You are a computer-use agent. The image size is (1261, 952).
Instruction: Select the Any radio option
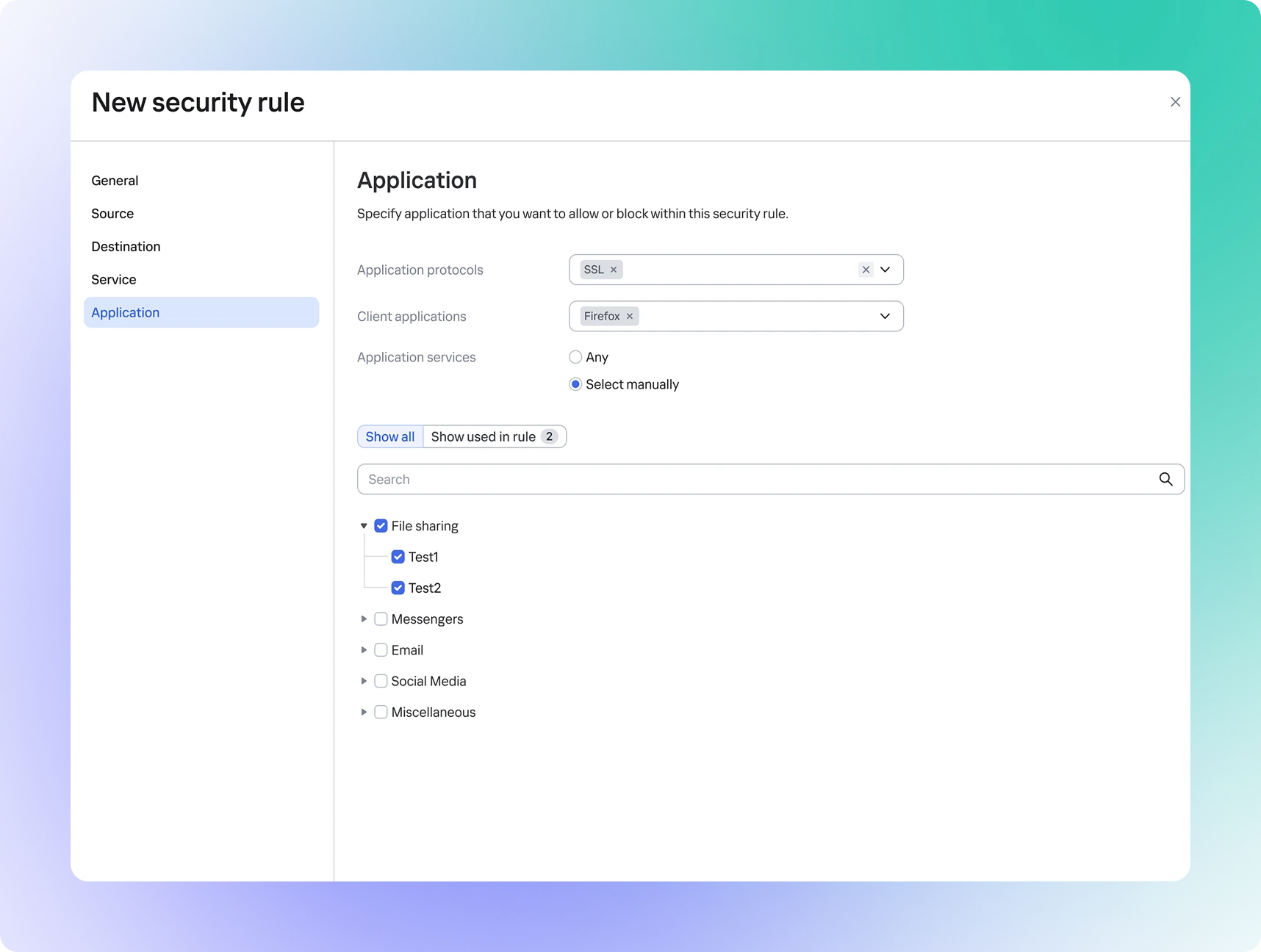575,357
